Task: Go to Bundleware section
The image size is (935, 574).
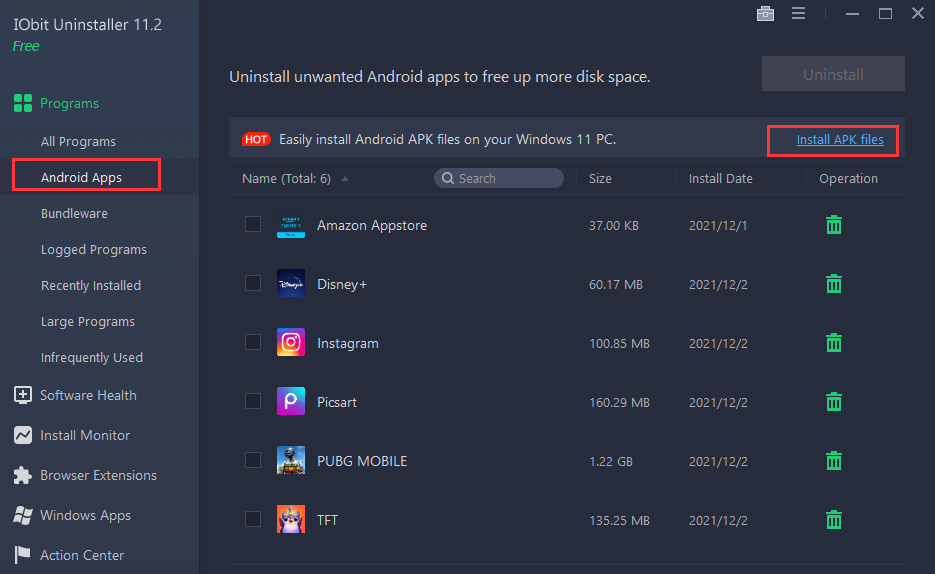Action: click(x=74, y=213)
